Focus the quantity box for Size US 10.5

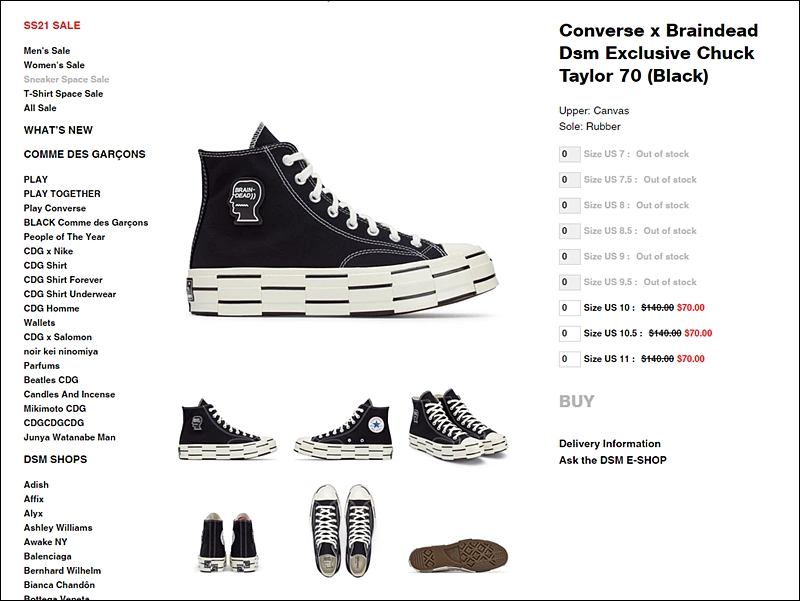(569, 333)
